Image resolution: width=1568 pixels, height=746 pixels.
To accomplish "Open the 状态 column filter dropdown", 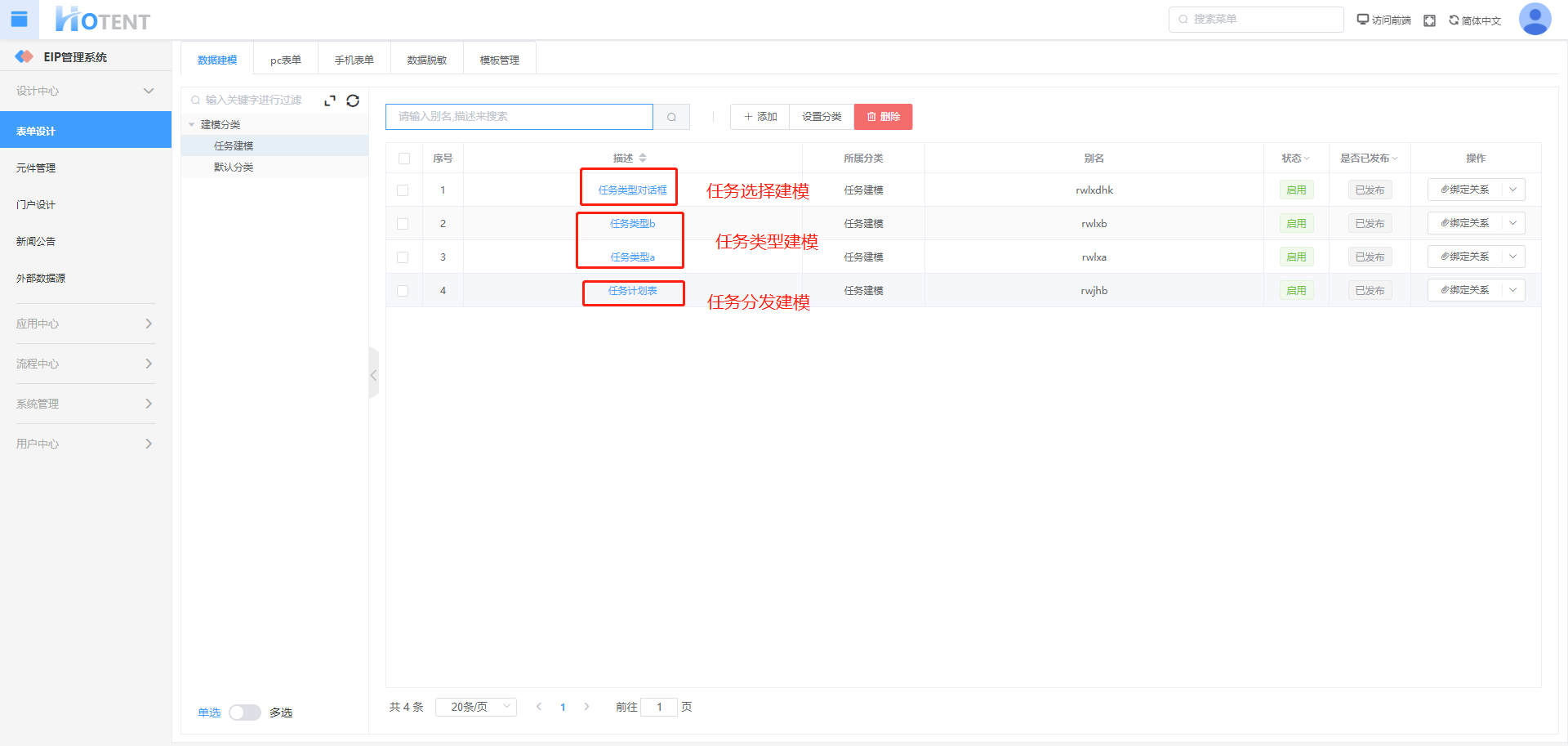I will tap(1307, 159).
